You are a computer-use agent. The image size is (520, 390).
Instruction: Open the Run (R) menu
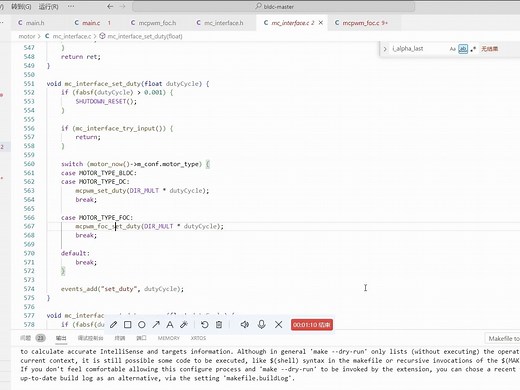[x=48, y=6]
